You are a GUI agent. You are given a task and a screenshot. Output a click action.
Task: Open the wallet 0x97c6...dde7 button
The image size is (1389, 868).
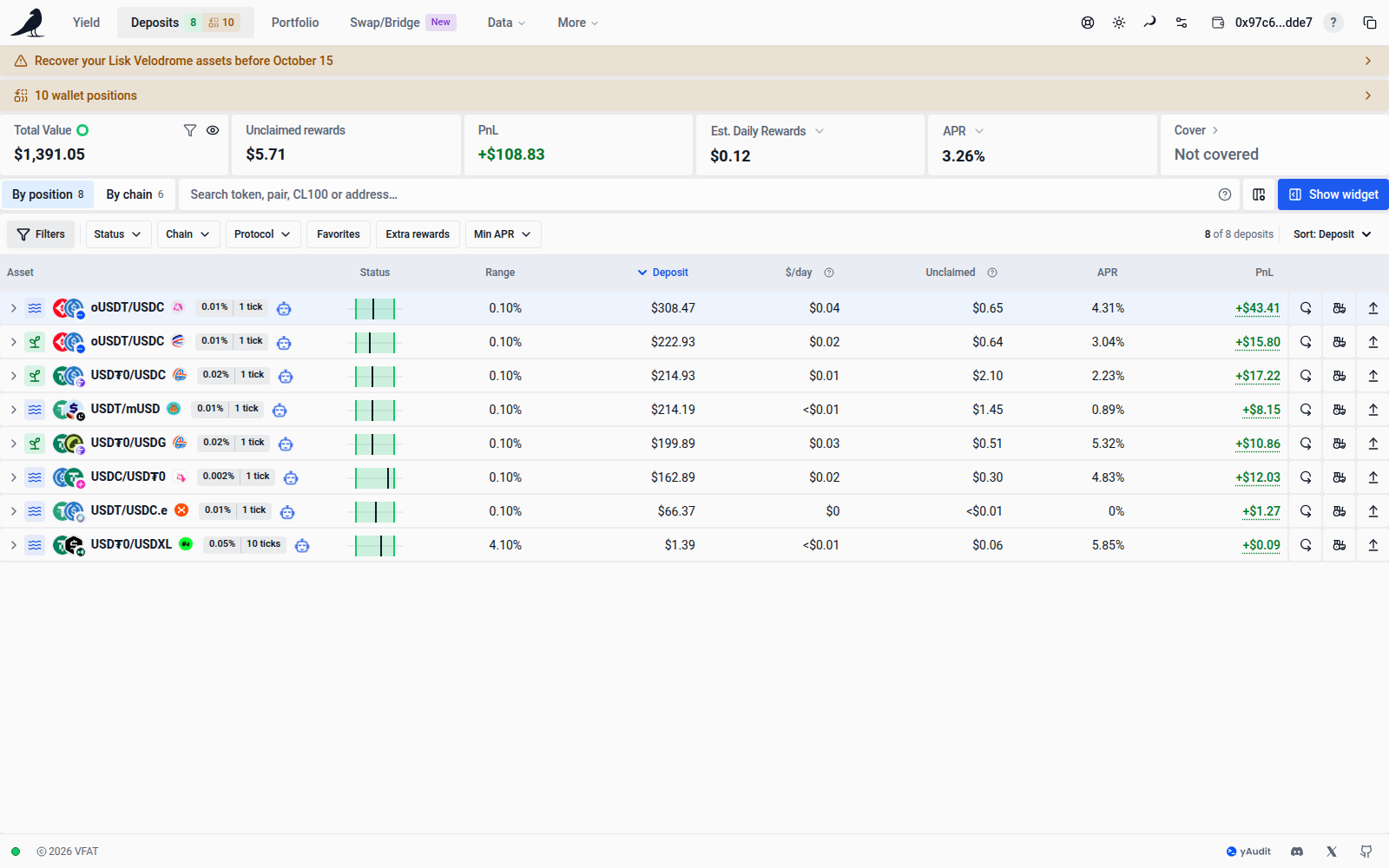click(1262, 23)
